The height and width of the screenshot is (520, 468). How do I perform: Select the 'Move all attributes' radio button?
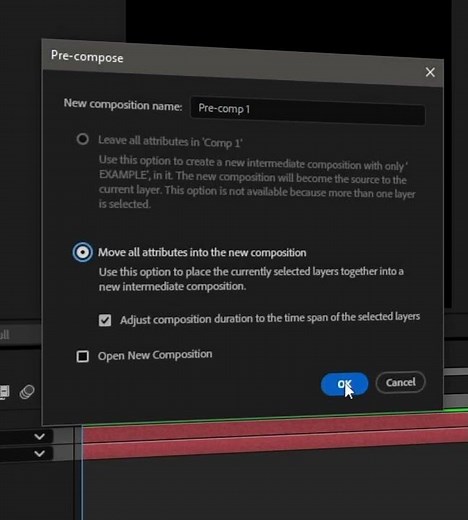click(x=82, y=252)
